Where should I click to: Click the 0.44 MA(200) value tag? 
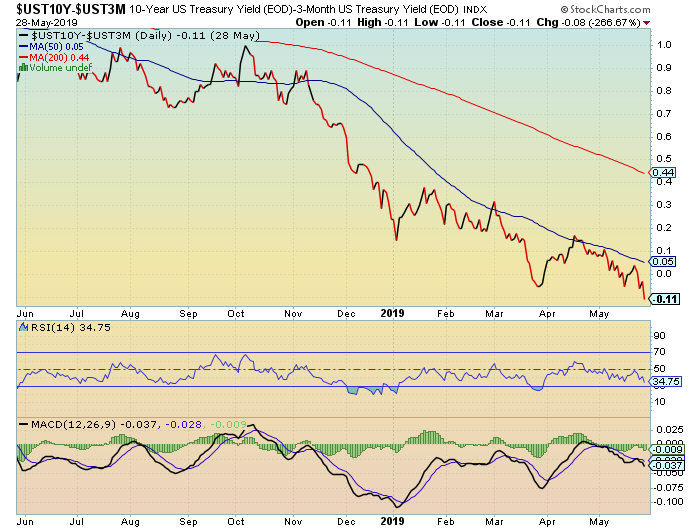pyautogui.click(x=663, y=173)
